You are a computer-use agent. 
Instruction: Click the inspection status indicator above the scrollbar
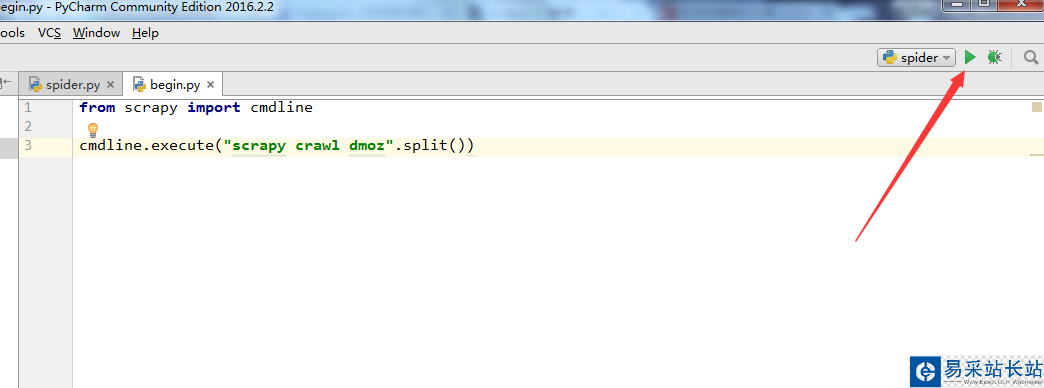coord(1037,107)
